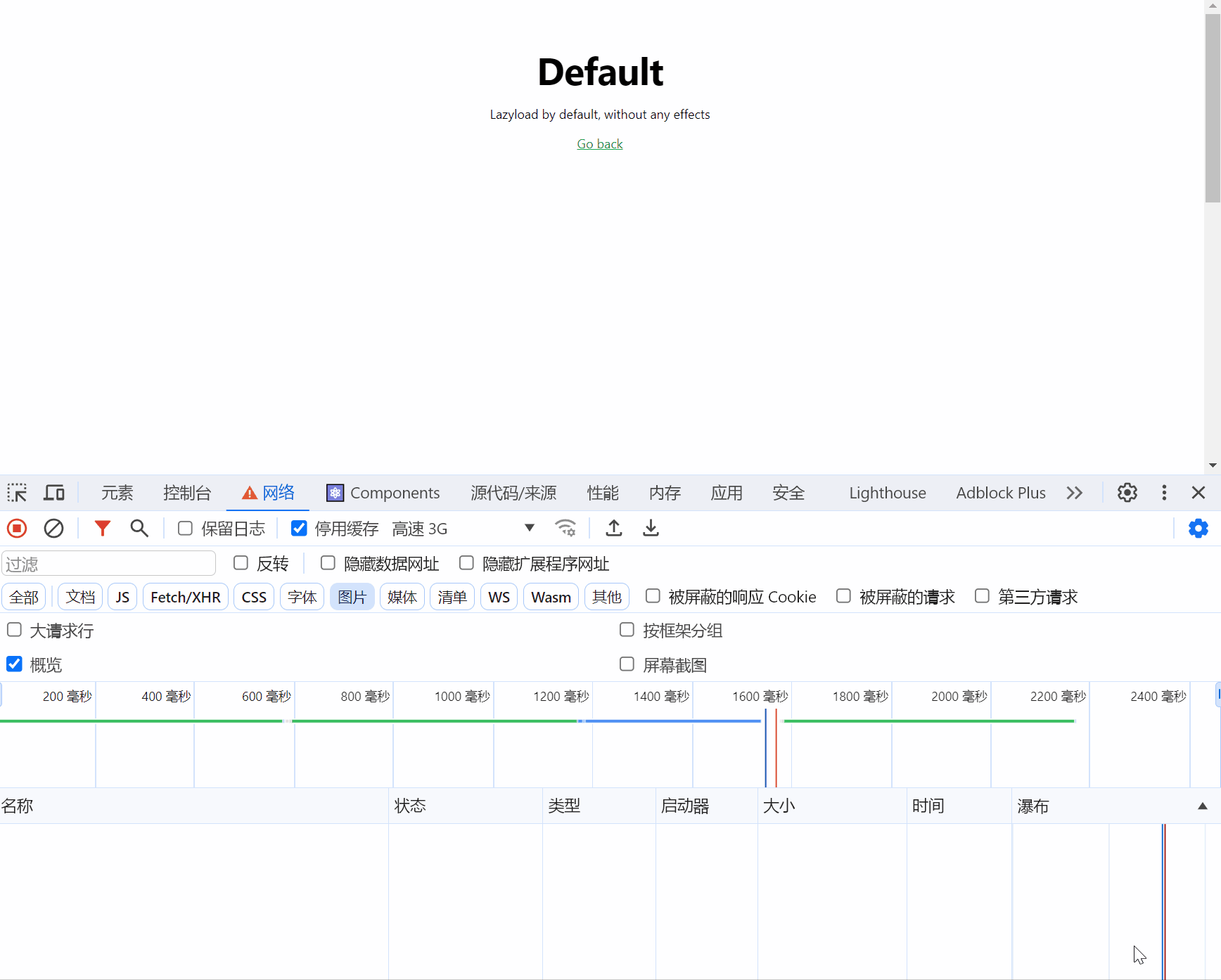Open DevTools settings gear

1127,493
